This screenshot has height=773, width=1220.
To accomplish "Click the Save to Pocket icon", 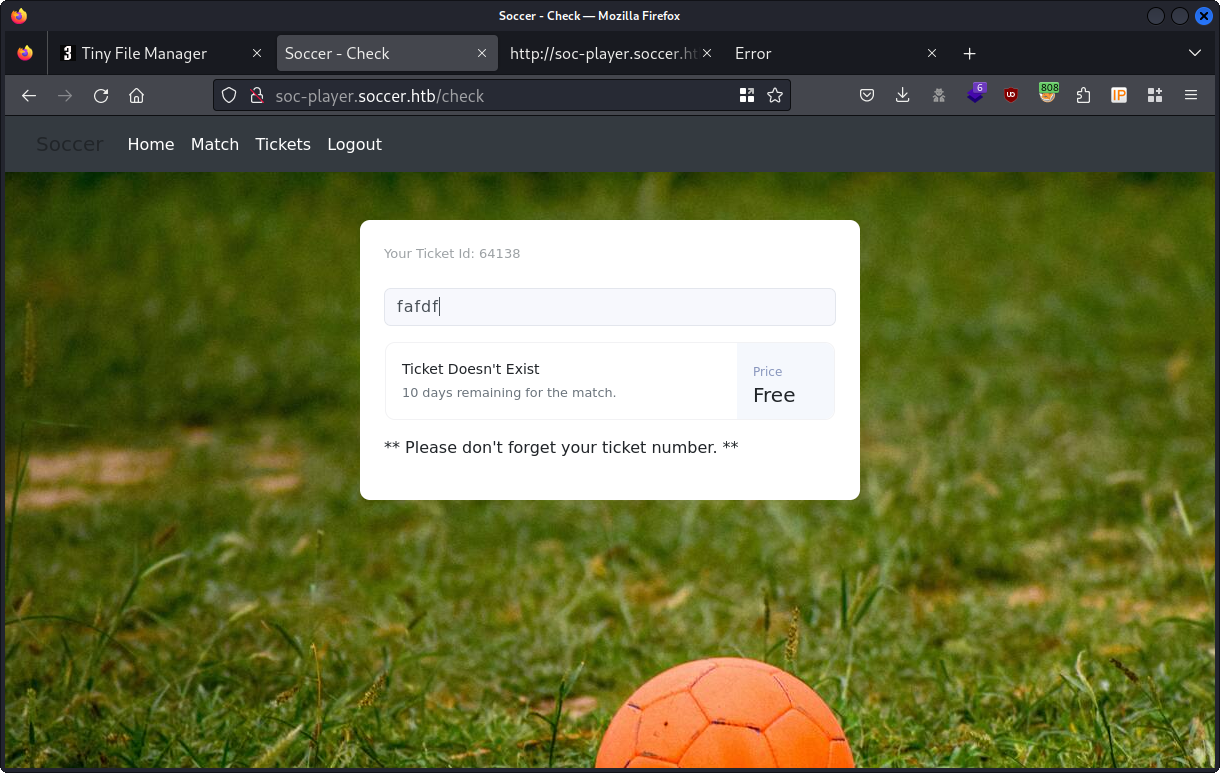I will point(867,96).
